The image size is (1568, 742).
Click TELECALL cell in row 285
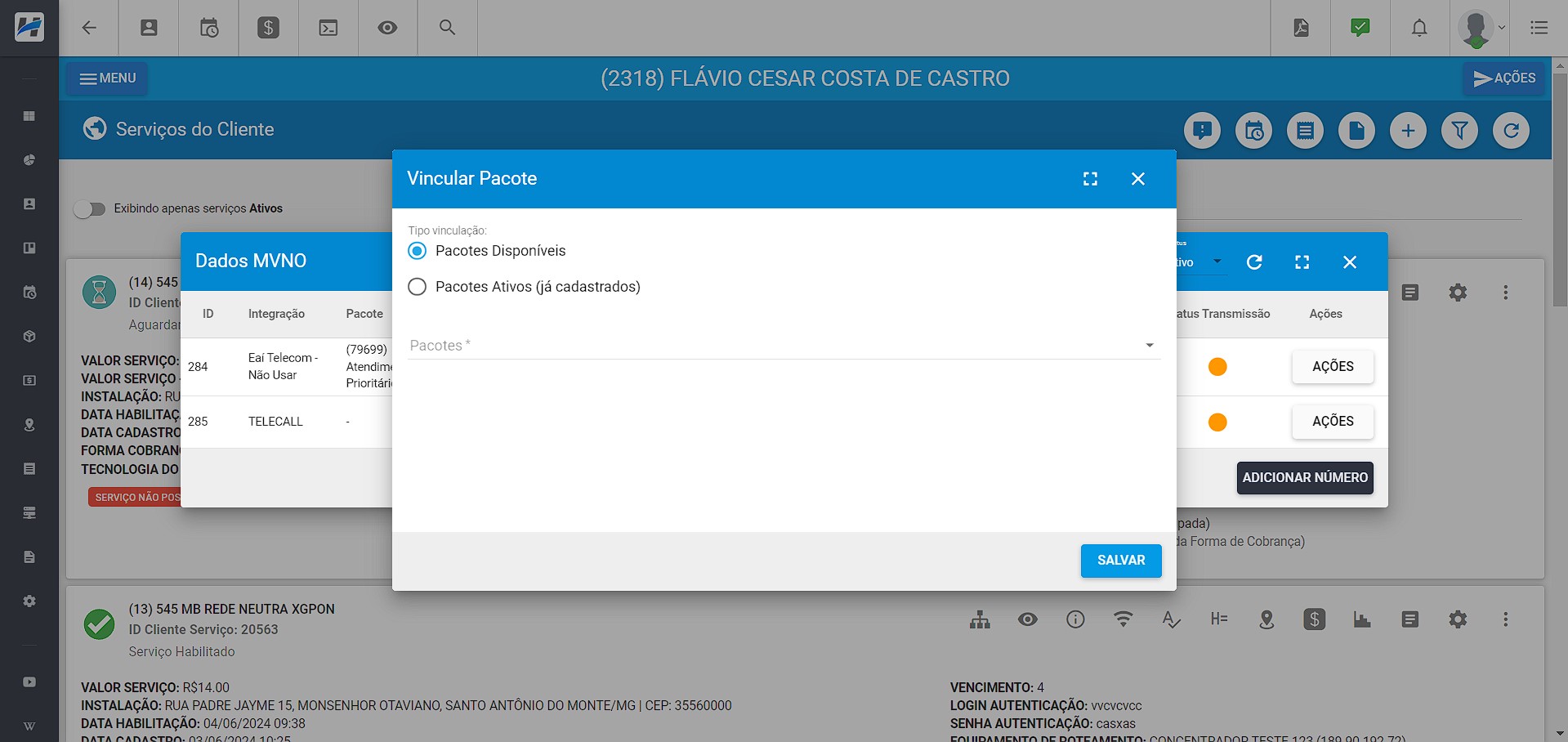[275, 422]
